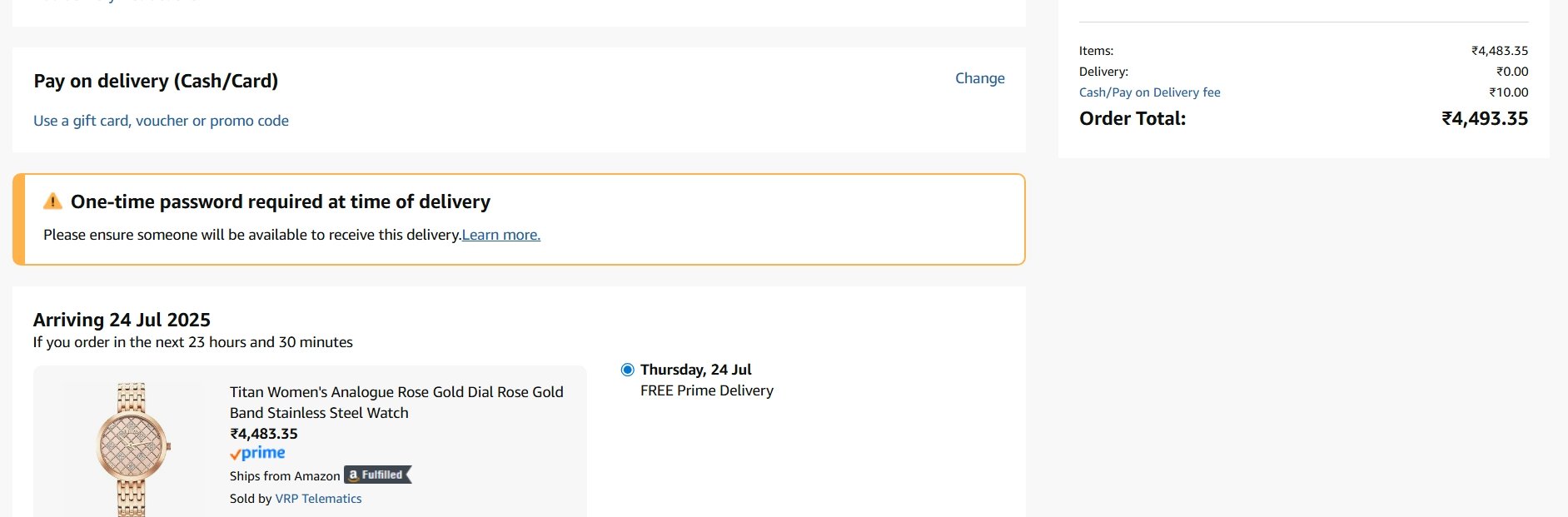Click the orange warning triangle icon
Screen dimensions: 1568x517
pos(52,201)
